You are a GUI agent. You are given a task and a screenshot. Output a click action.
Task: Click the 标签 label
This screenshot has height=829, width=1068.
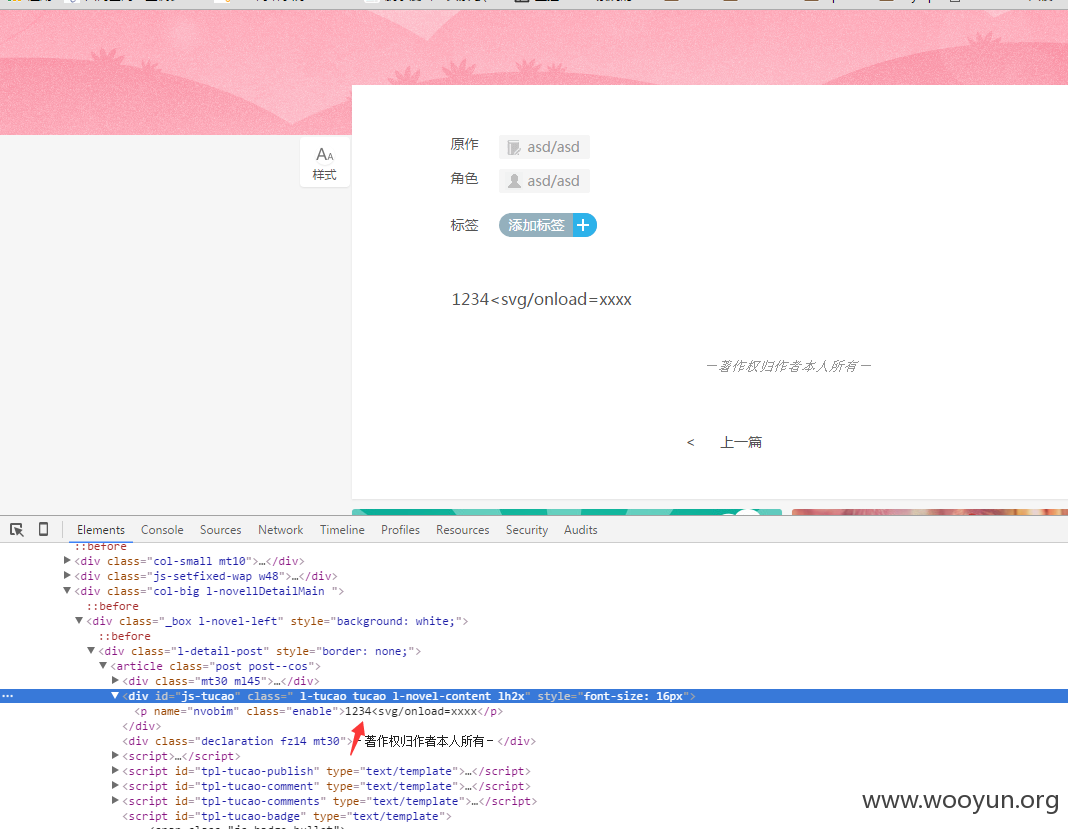[x=465, y=225]
